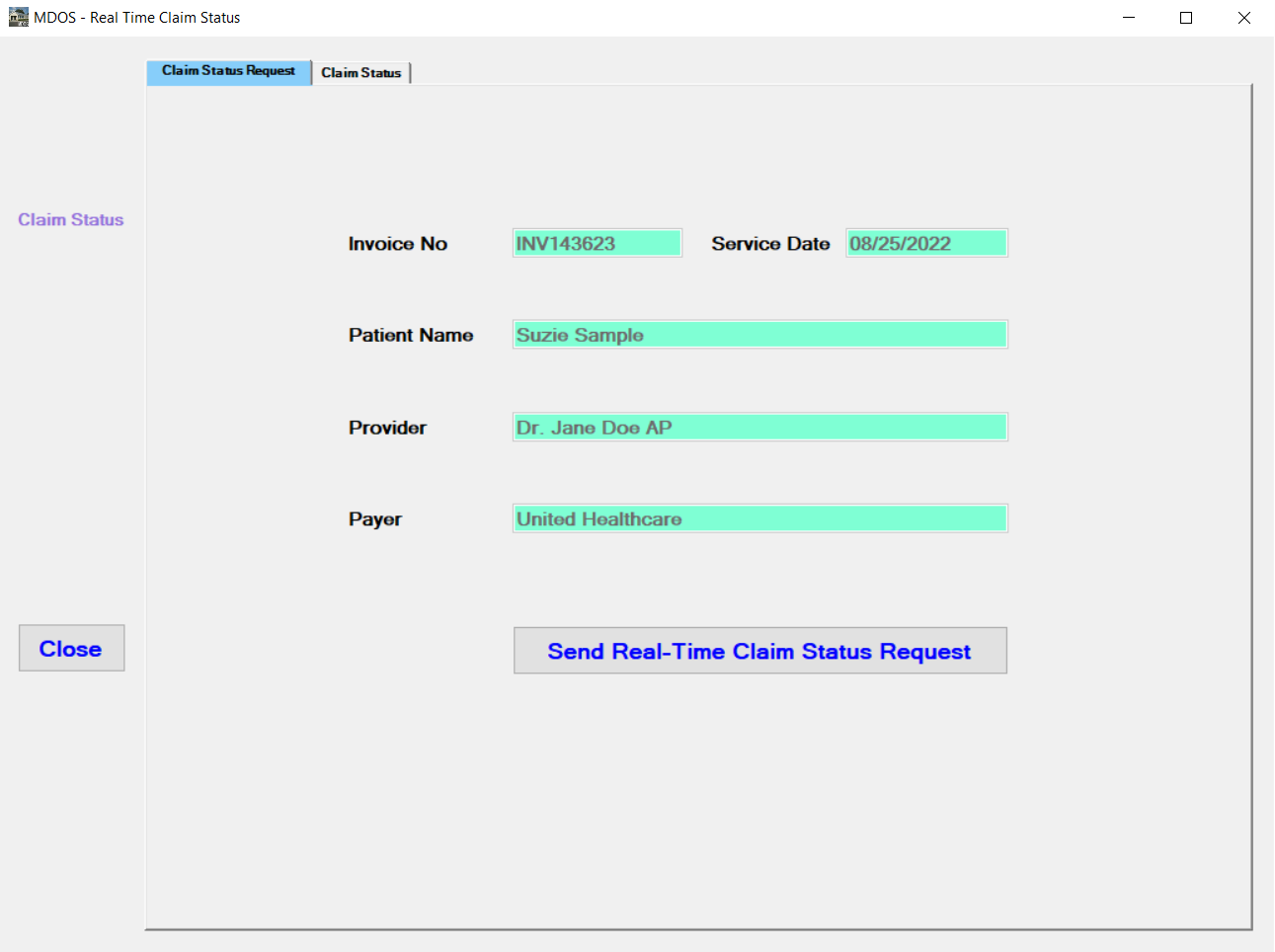This screenshot has height=952, width=1275.
Task: Click the Close button in the left panel
Action: pos(71,648)
